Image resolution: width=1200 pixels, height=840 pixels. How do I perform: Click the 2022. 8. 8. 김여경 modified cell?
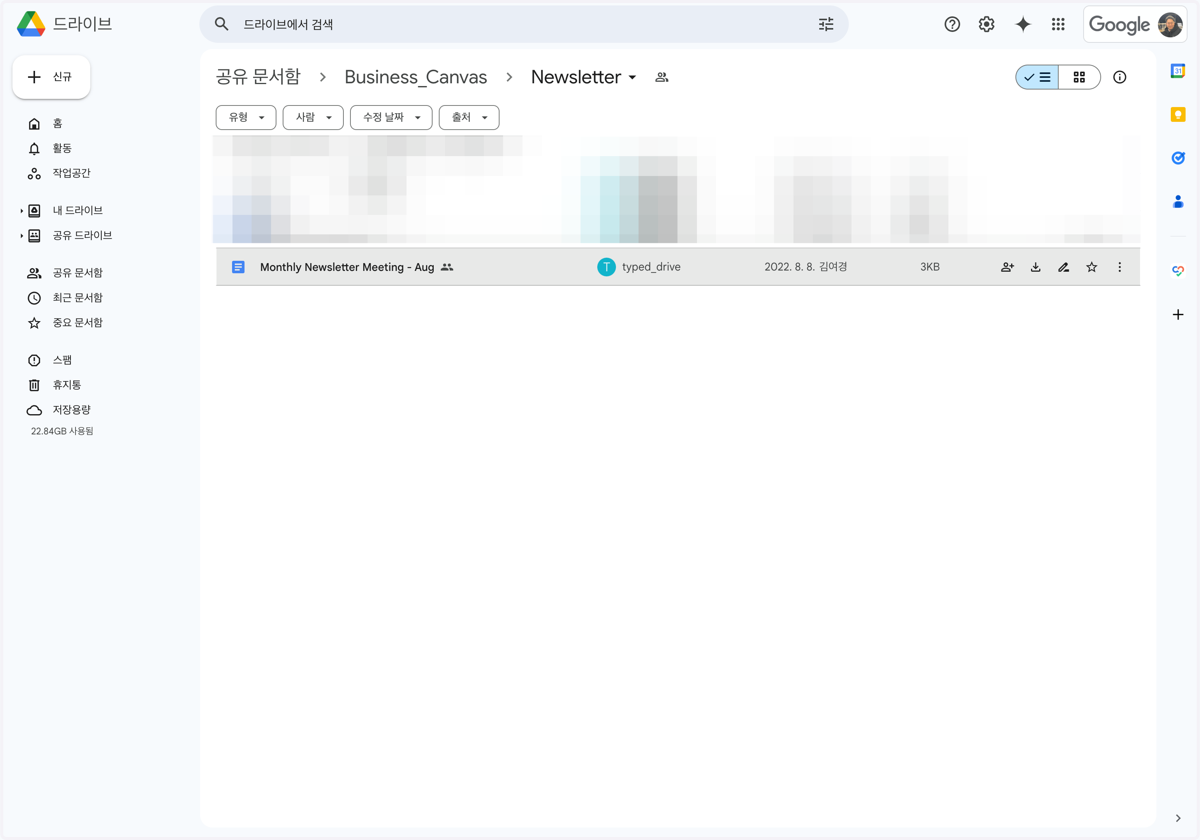tap(806, 267)
